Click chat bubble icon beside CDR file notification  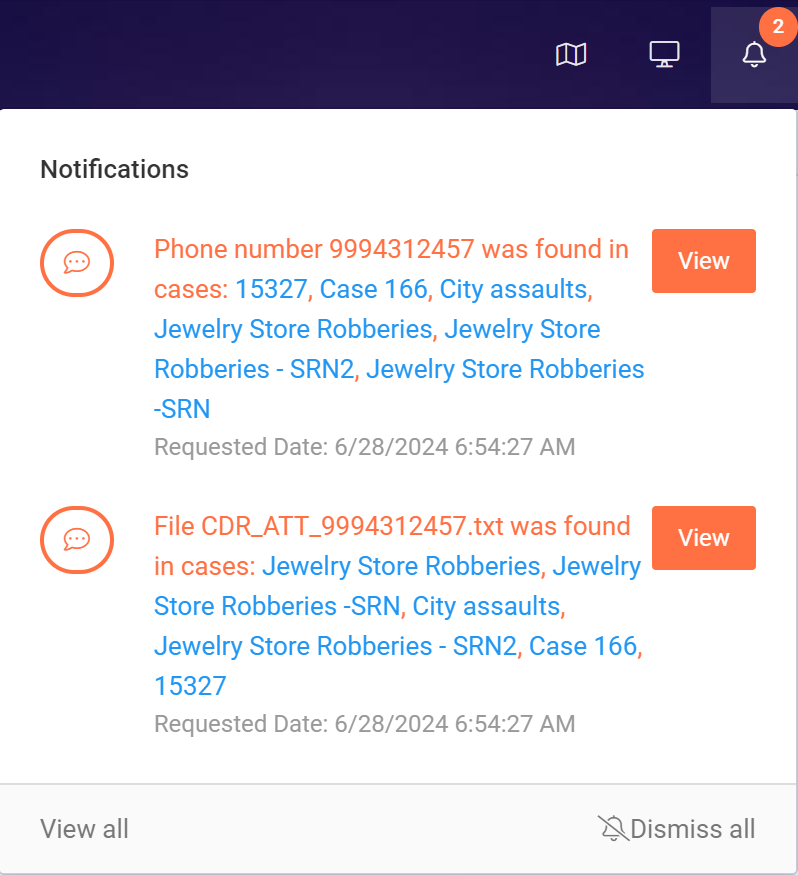77,540
